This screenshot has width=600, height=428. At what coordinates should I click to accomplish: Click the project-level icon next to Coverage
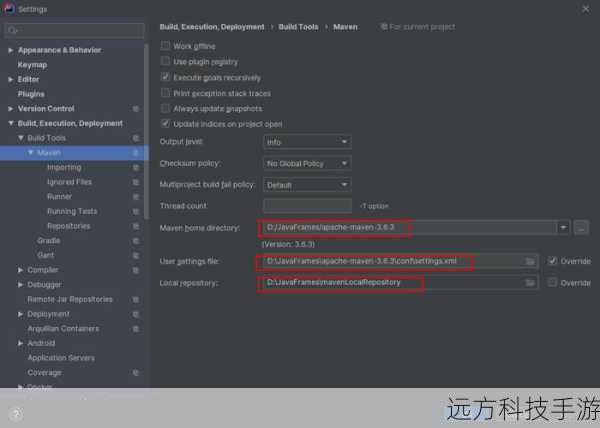[135, 373]
